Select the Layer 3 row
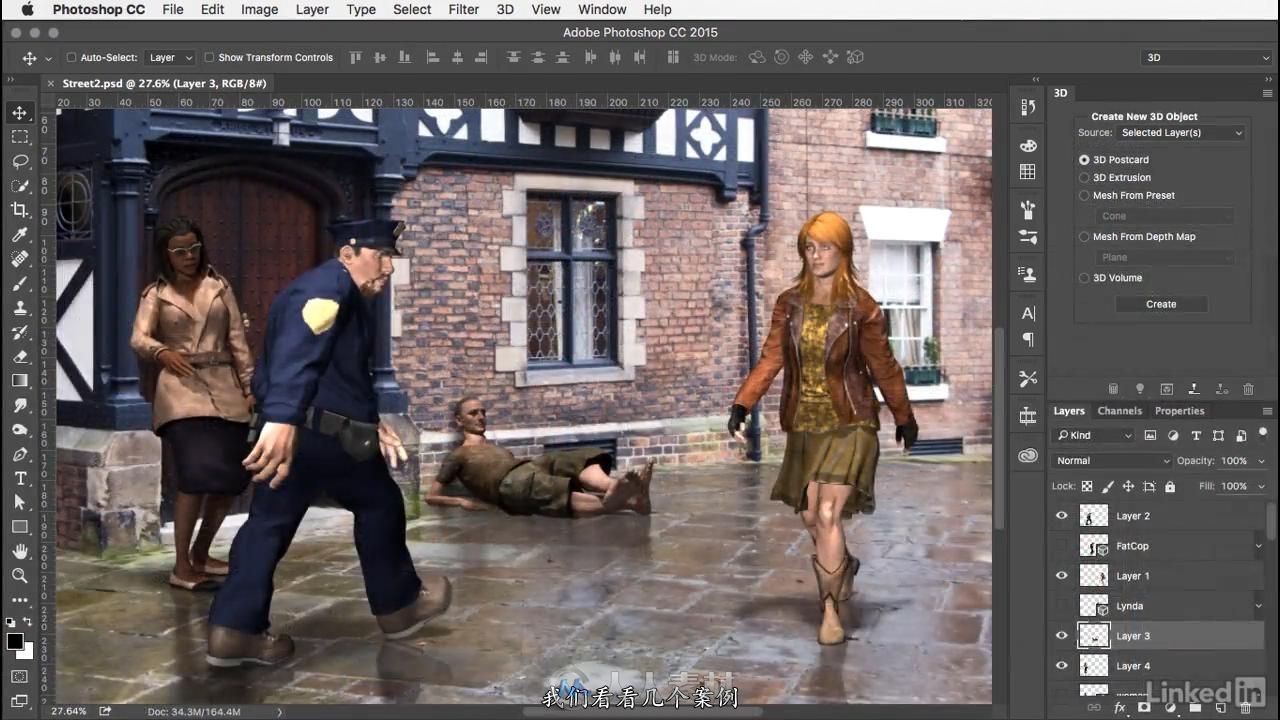The image size is (1280, 720). (x=1158, y=636)
